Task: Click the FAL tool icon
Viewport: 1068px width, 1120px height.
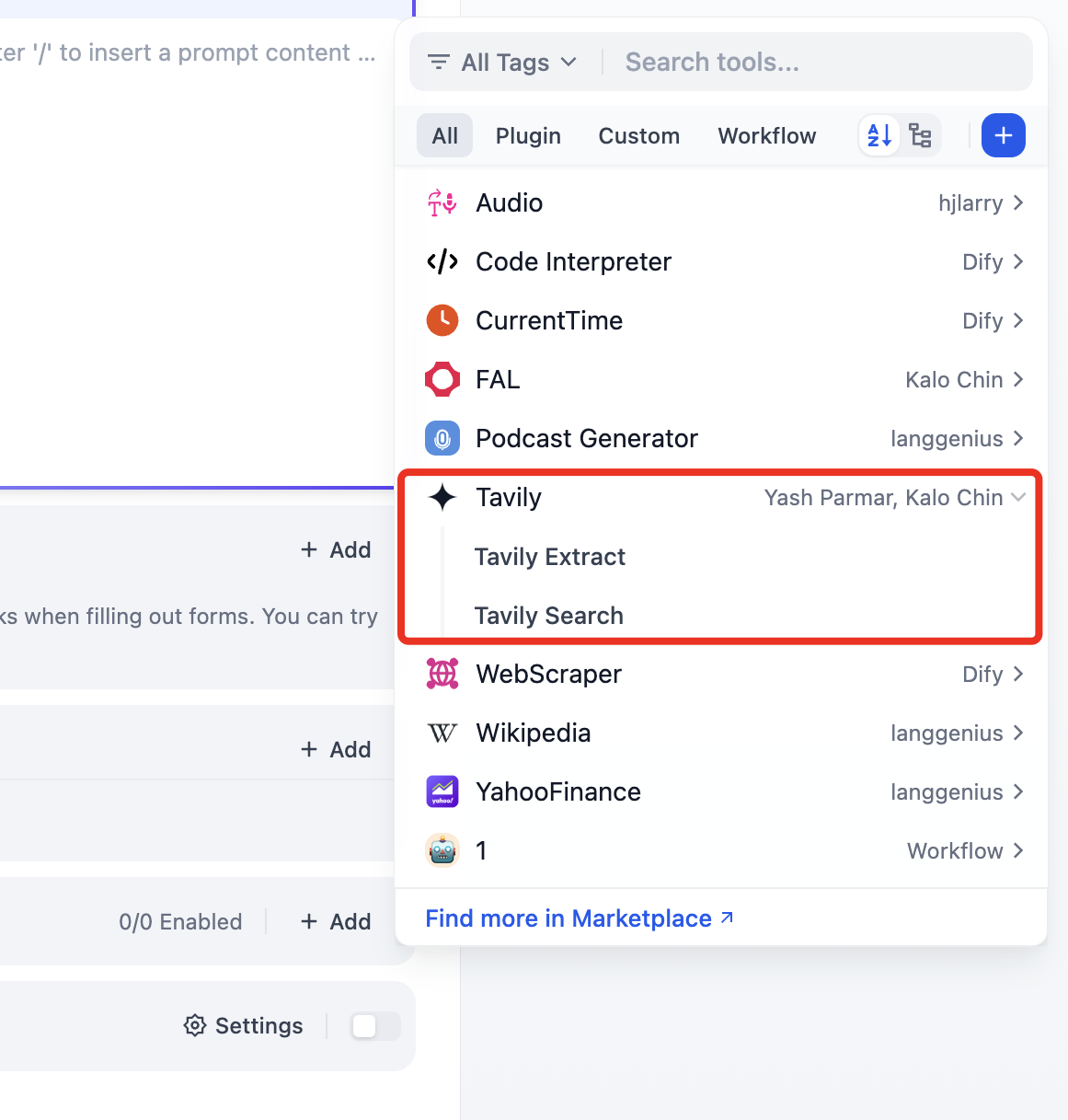Action: click(442, 379)
